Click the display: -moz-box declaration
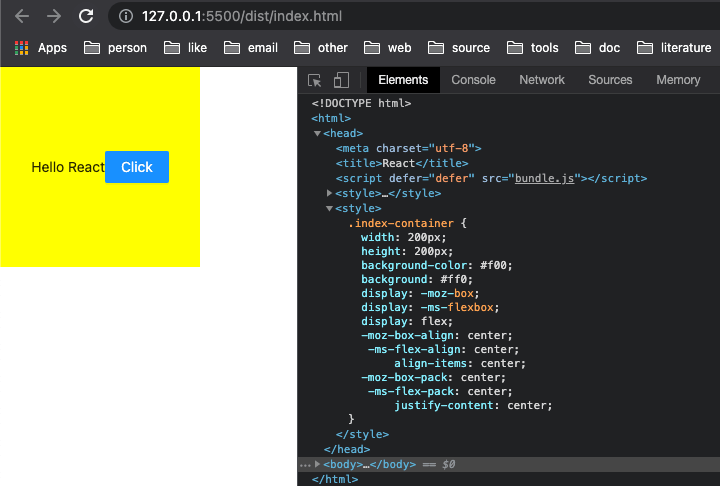 coord(420,294)
